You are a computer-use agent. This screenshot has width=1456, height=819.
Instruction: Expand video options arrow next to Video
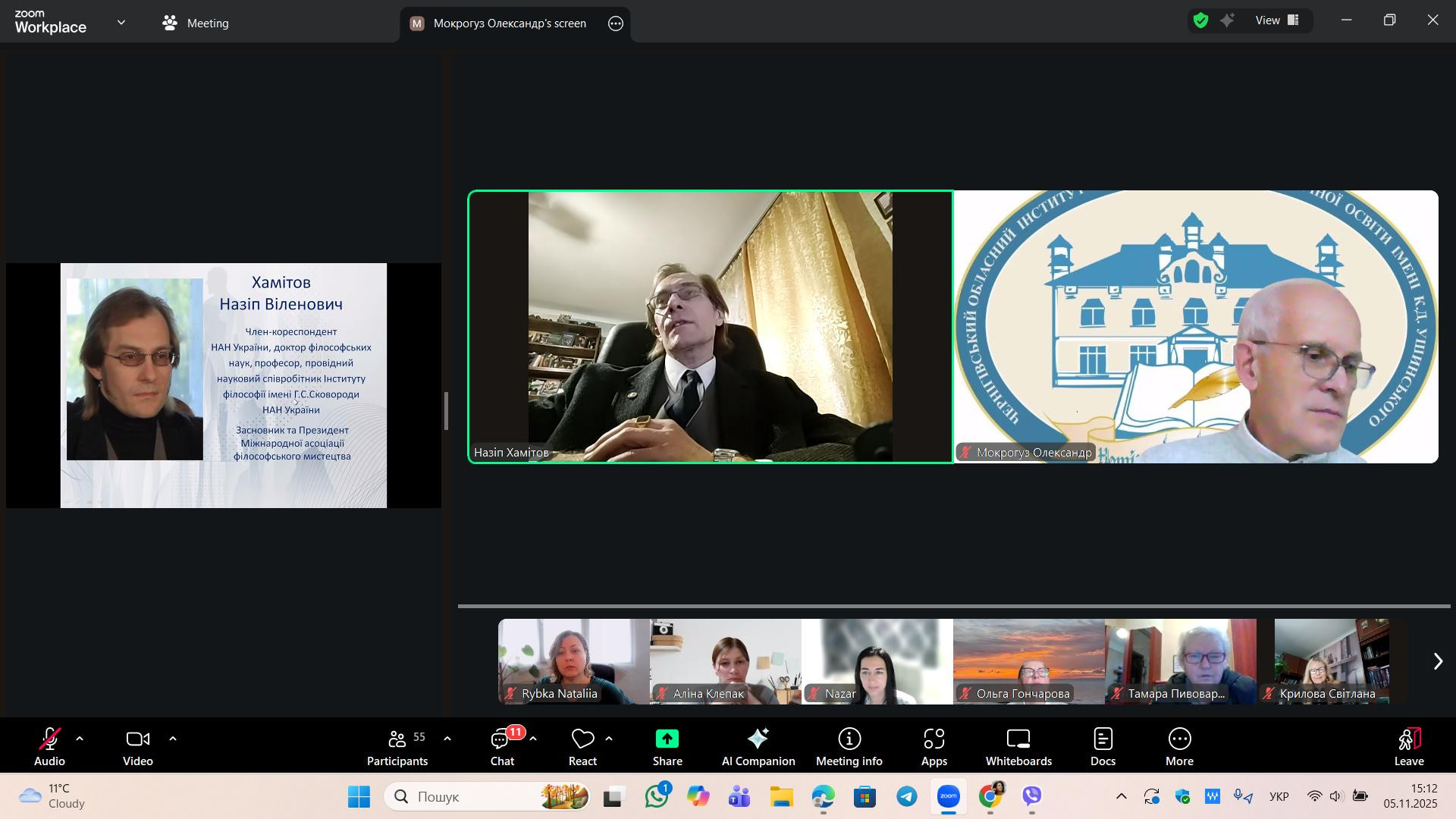[x=173, y=739]
